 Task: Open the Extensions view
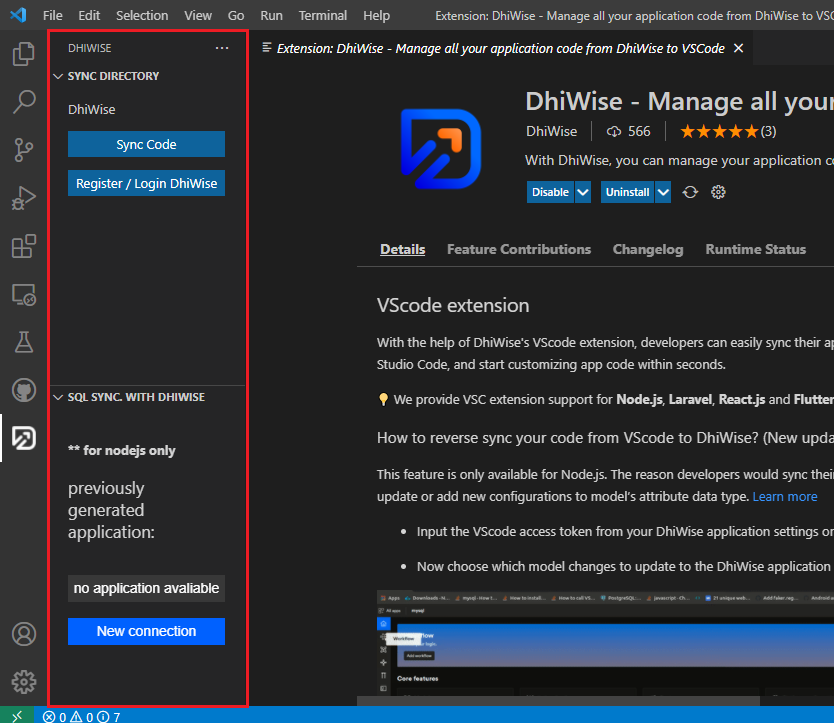click(23, 246)
